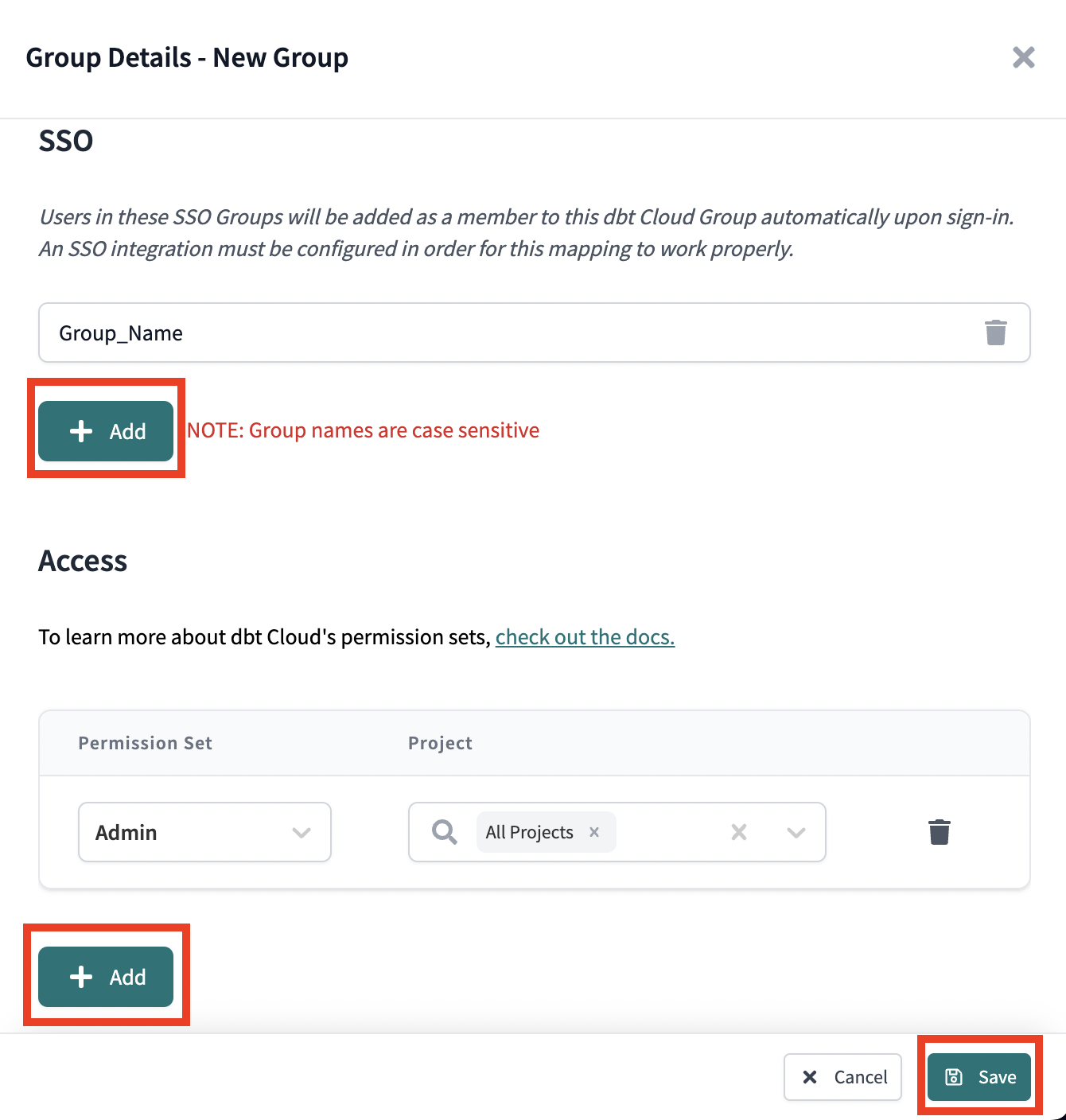Save the new group
The image size is (1066, 1120).
(979, 1076)
